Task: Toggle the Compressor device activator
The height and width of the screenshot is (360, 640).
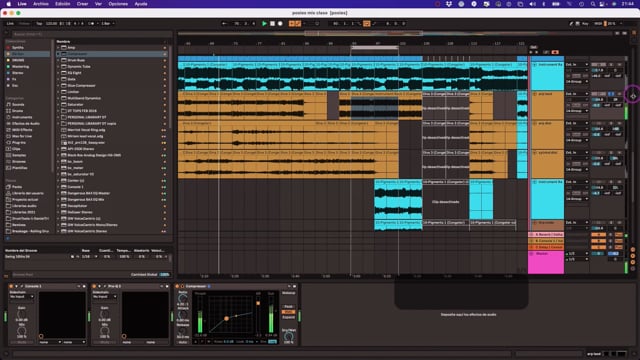Action: coord(177,286)
